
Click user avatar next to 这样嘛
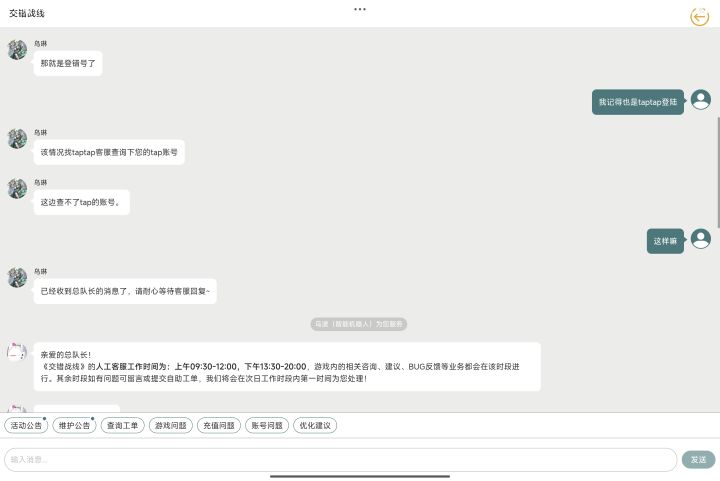pyautogui.click(x=701, y=239)
